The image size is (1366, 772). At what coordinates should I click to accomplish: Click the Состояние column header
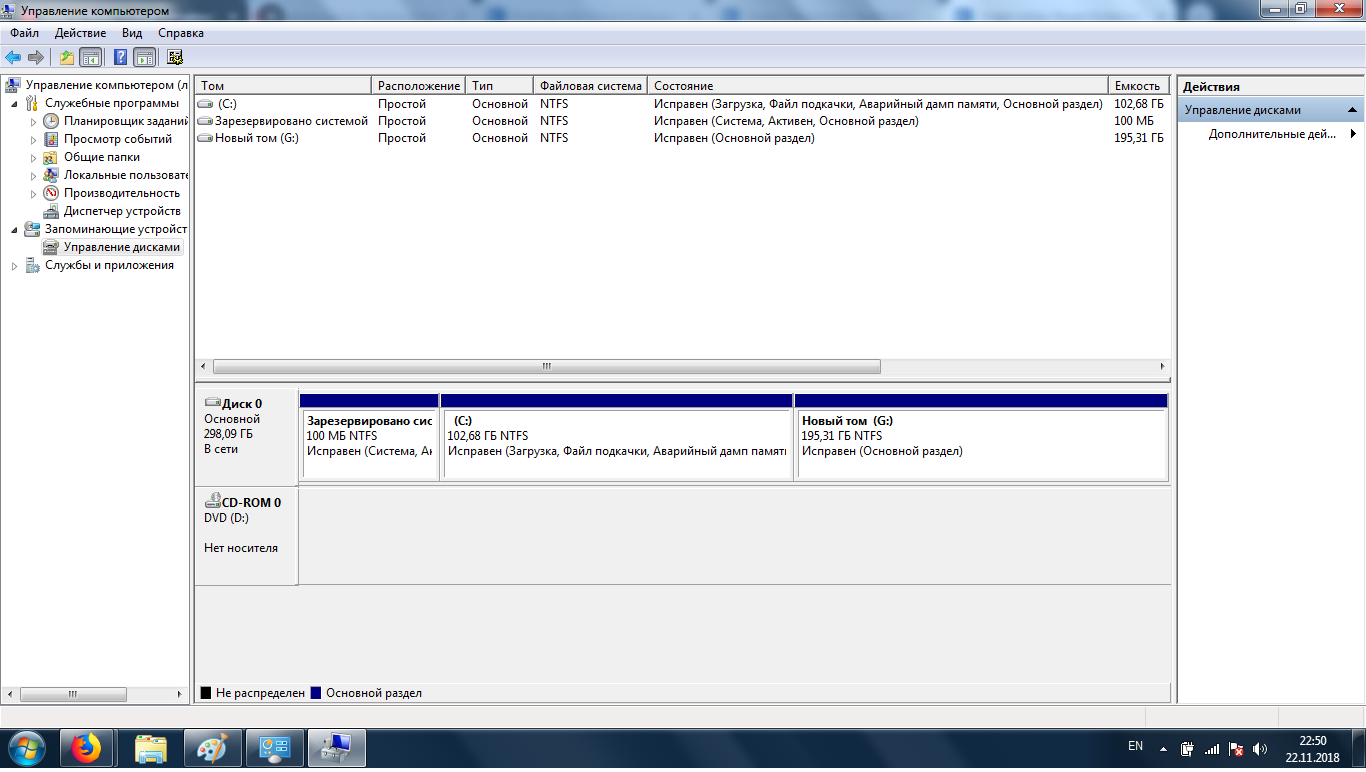tap(877, 86)
